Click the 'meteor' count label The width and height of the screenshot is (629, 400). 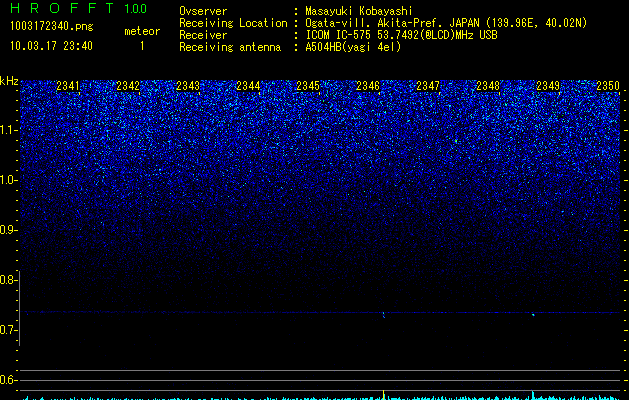click(x=142, y=31)
